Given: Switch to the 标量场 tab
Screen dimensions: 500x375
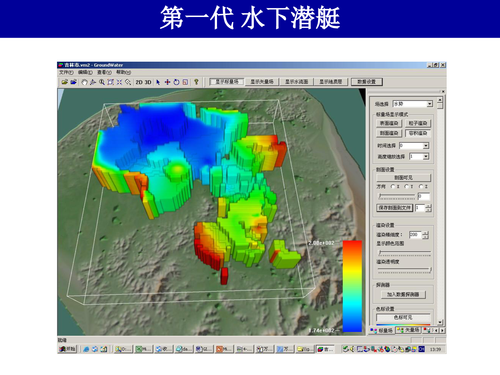Looking at the screenshot, I should [x=382, y=330].
